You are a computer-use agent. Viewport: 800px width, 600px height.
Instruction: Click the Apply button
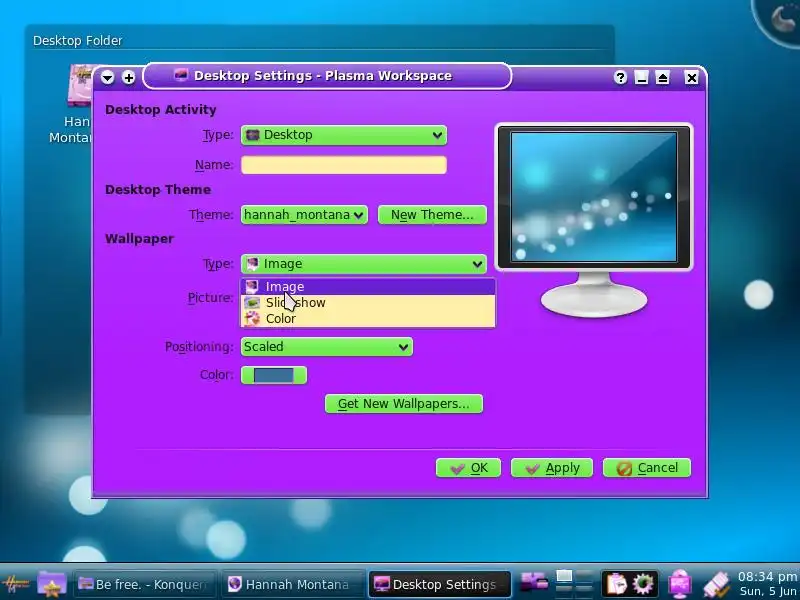pyautogui.click(x=552, y=468)
